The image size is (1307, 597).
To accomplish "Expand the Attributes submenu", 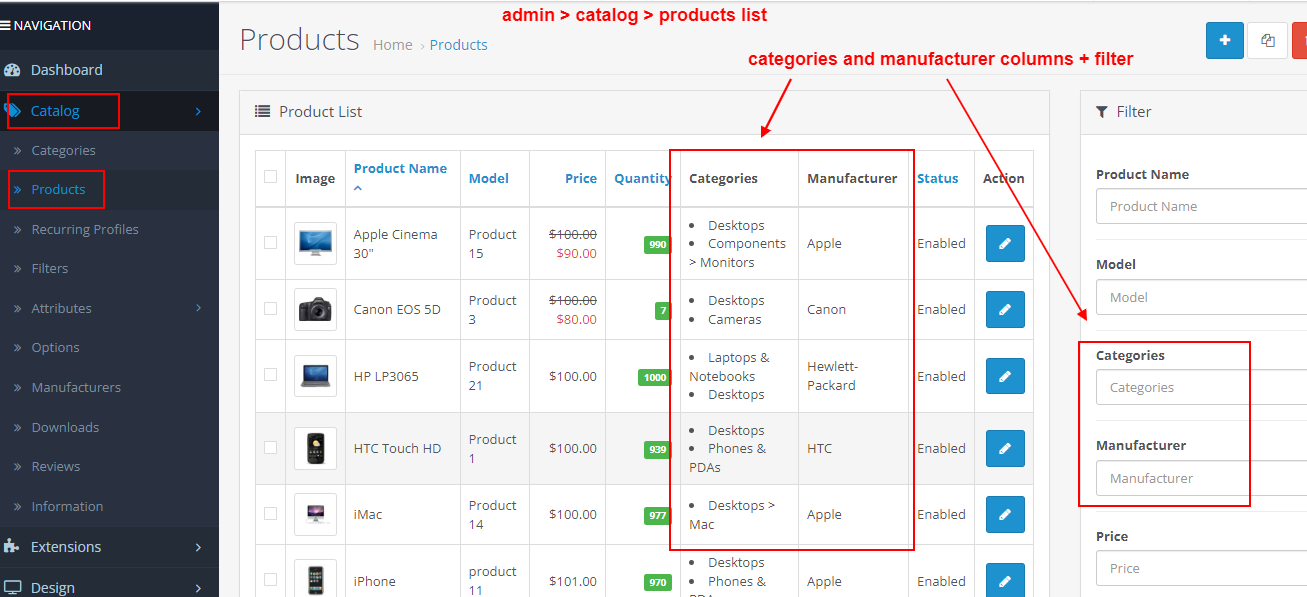I will click(x=62, y=308).
